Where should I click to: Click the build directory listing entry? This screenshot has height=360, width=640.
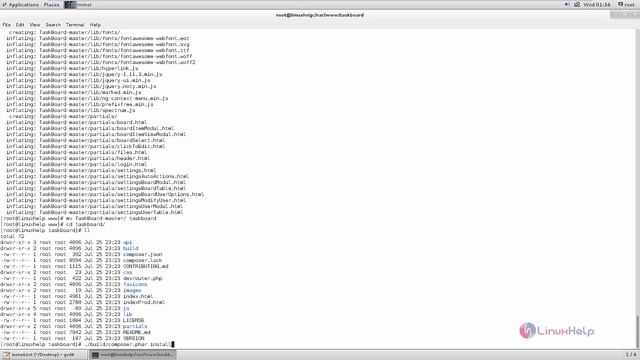(x=131, y=248)
